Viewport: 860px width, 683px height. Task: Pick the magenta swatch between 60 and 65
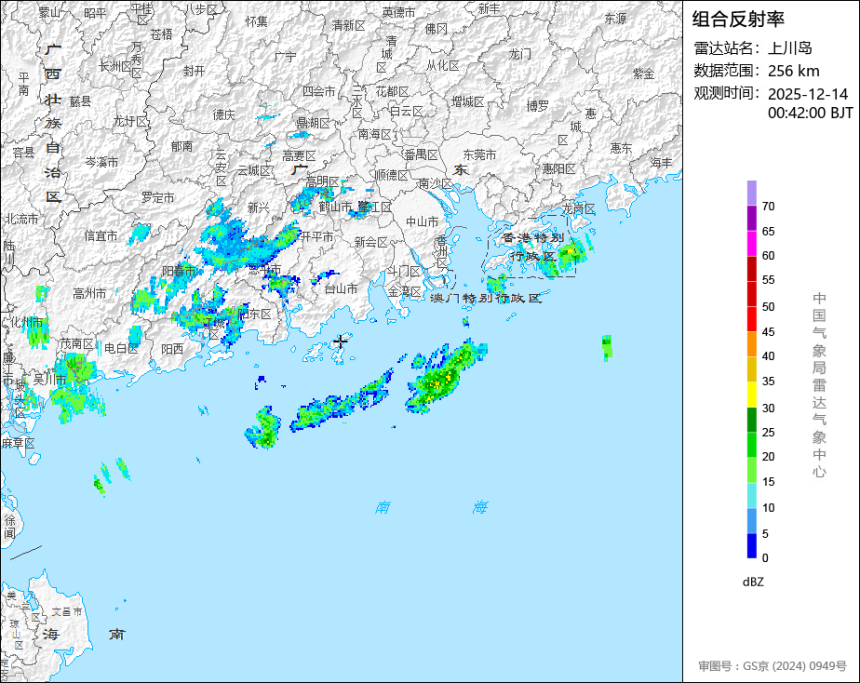[x=751, y=243]
